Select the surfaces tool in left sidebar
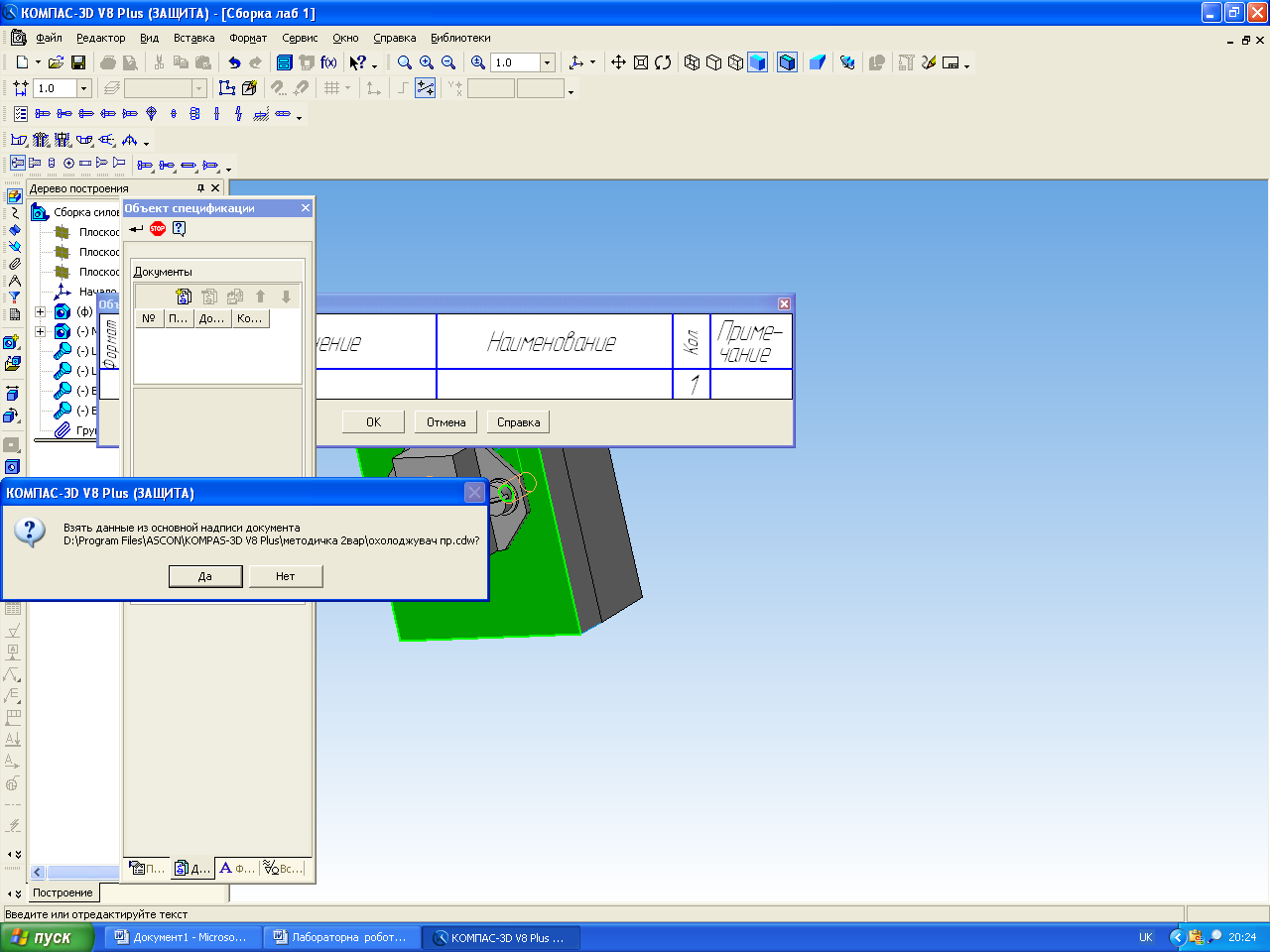 pos(14,230)
